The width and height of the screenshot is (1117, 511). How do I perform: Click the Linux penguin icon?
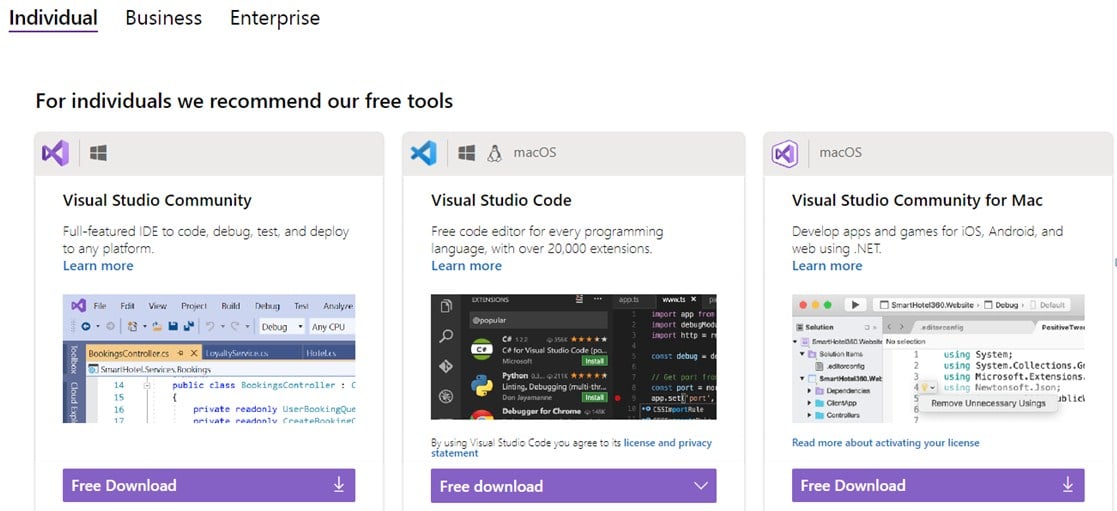[494, 153]
